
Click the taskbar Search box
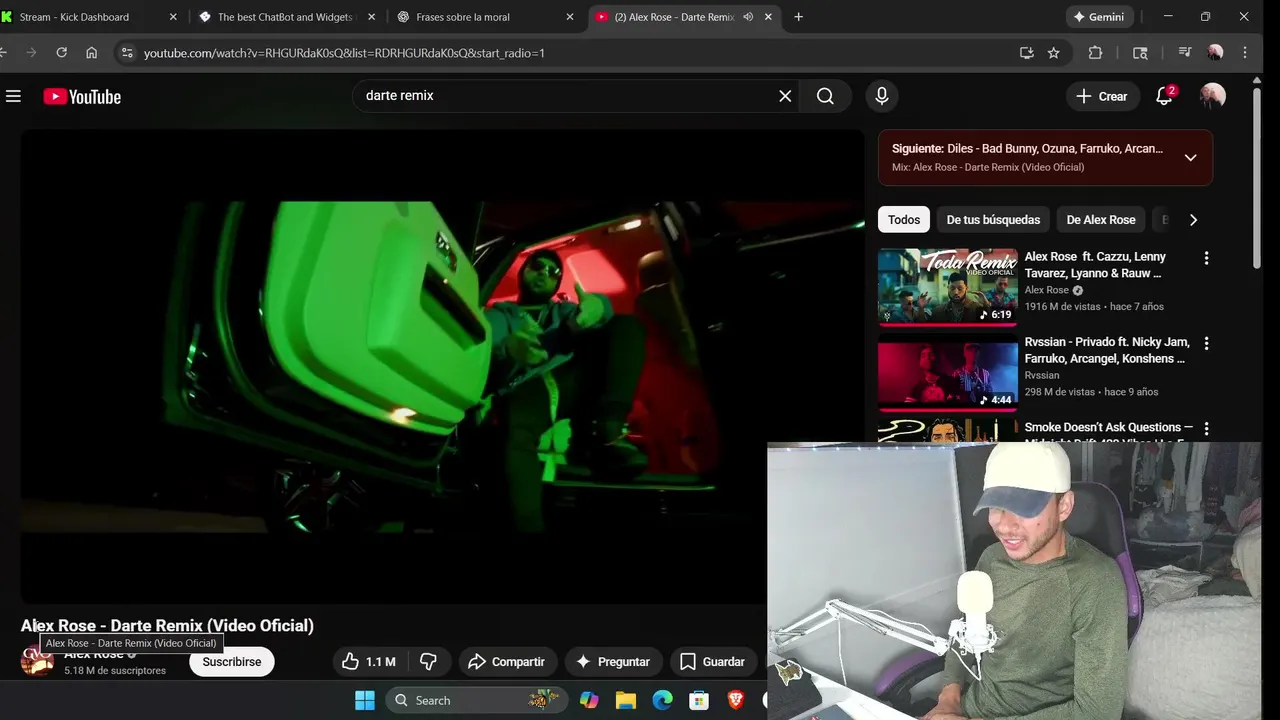(x=476, y=700)
